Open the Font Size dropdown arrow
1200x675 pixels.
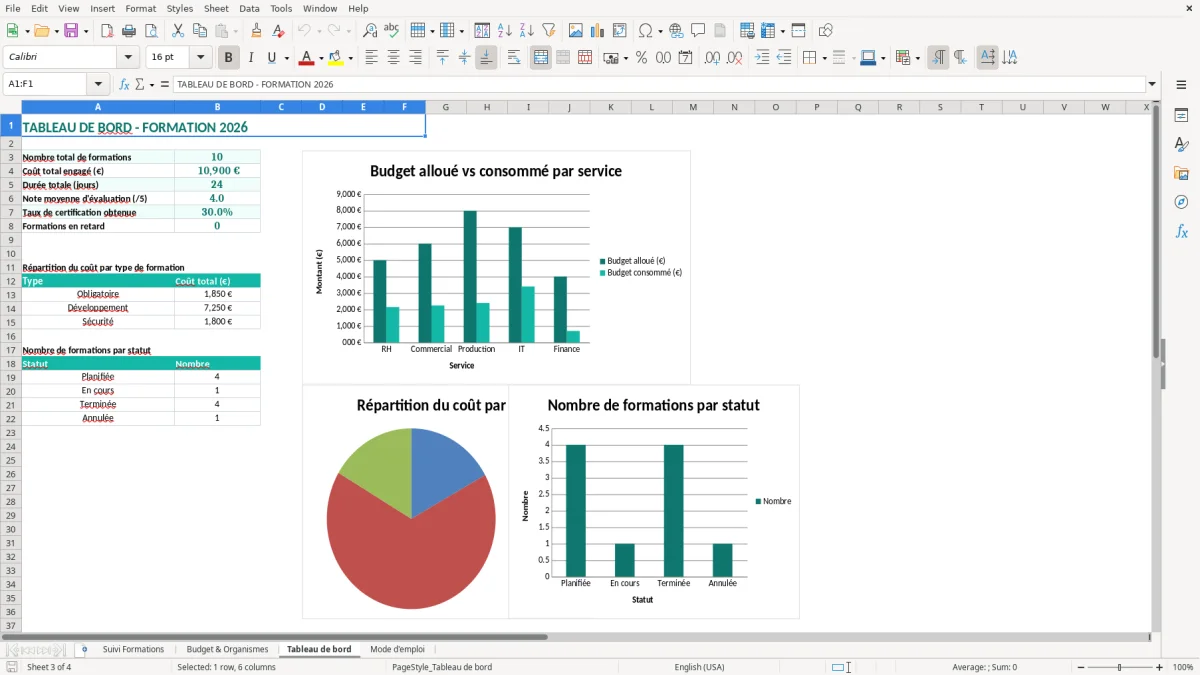201,58
